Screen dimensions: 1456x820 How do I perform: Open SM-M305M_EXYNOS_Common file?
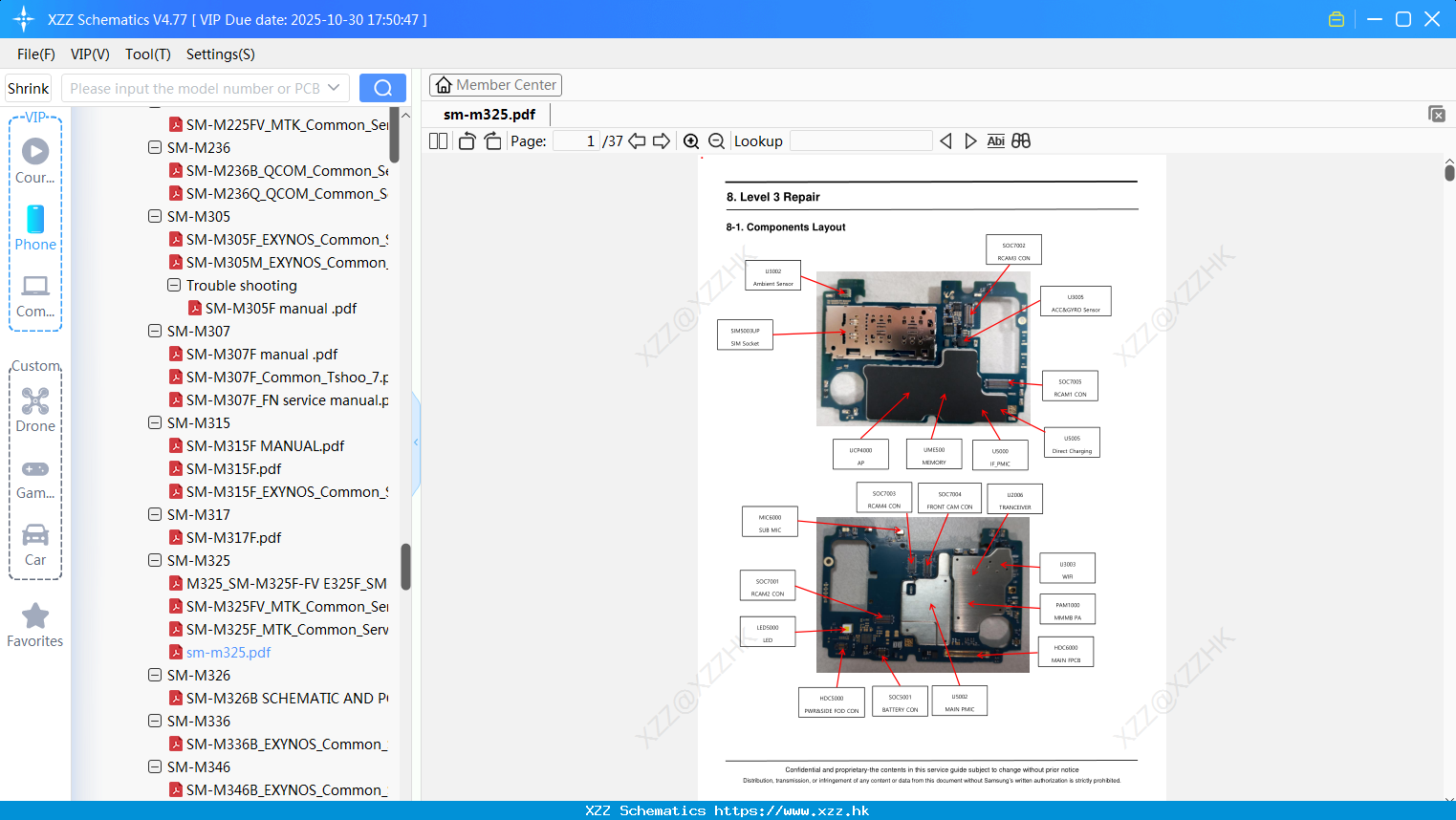pos(279,263)
